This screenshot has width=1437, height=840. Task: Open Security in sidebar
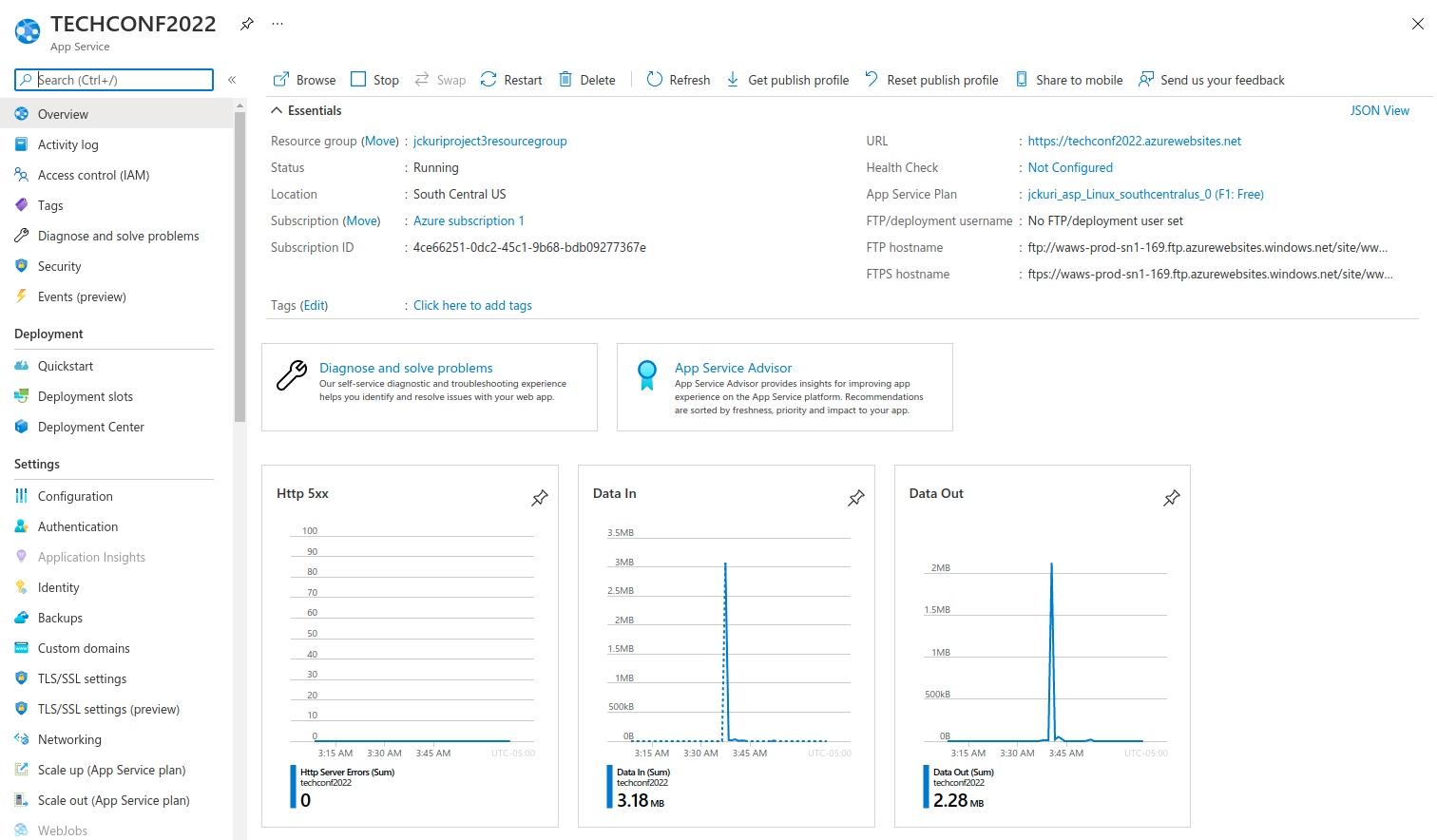click(x=116, y=266)
